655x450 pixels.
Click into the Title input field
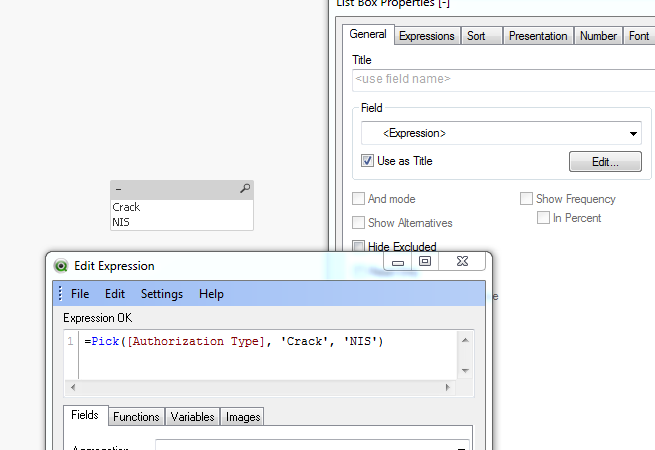coord(504,79)
